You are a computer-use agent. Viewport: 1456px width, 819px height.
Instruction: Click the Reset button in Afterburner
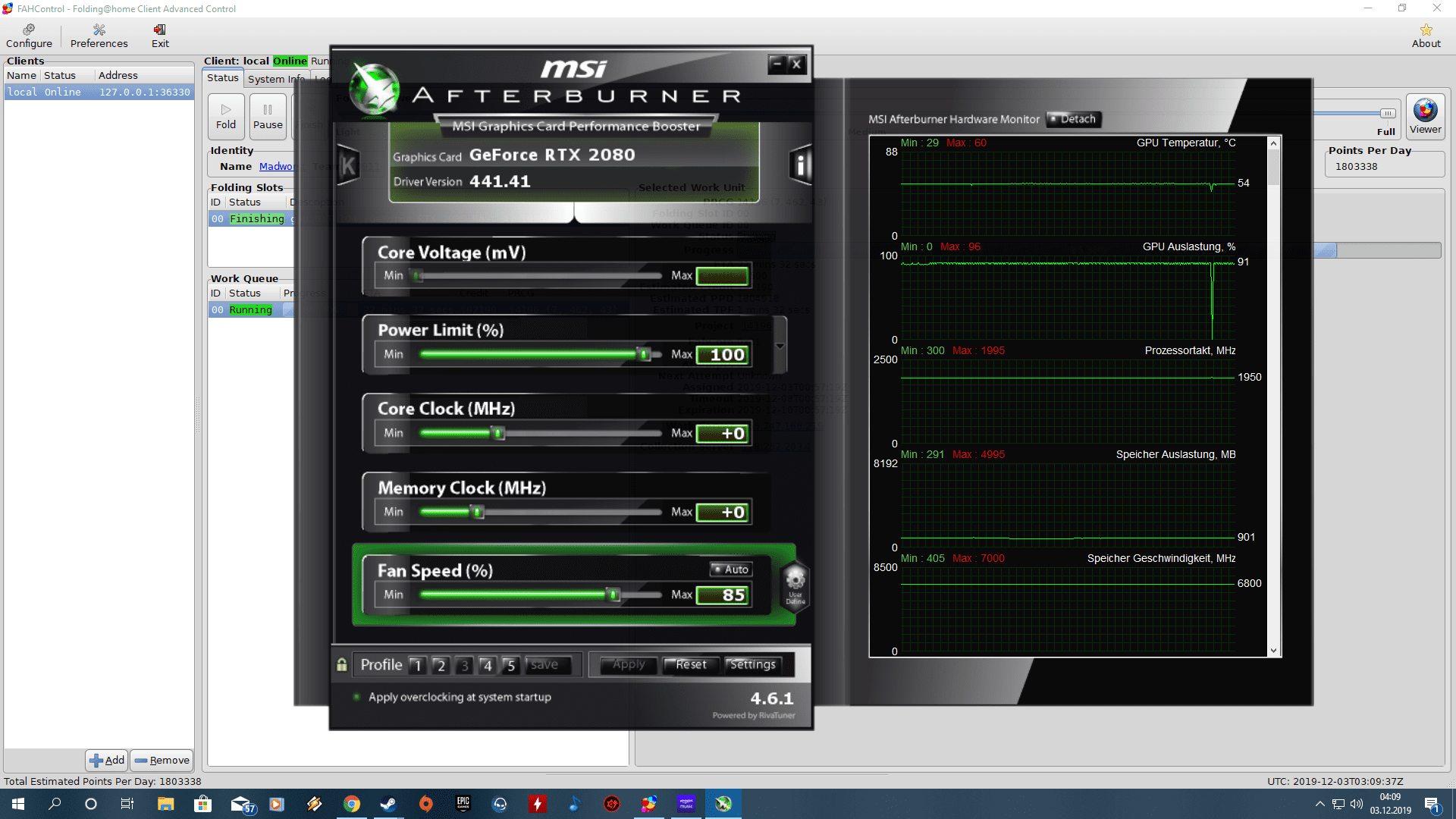click(x=690, y=665)
